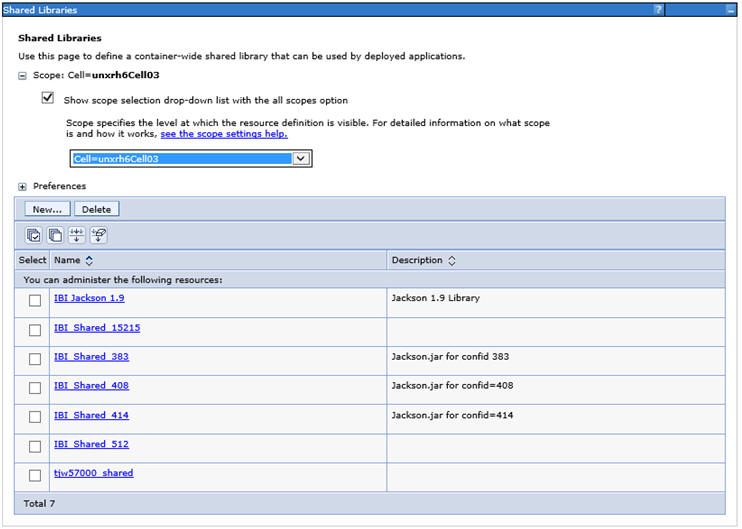Check the tjw57000_shared row checkbox
This screenshot has height=529, width=742.
click(35, 476)
